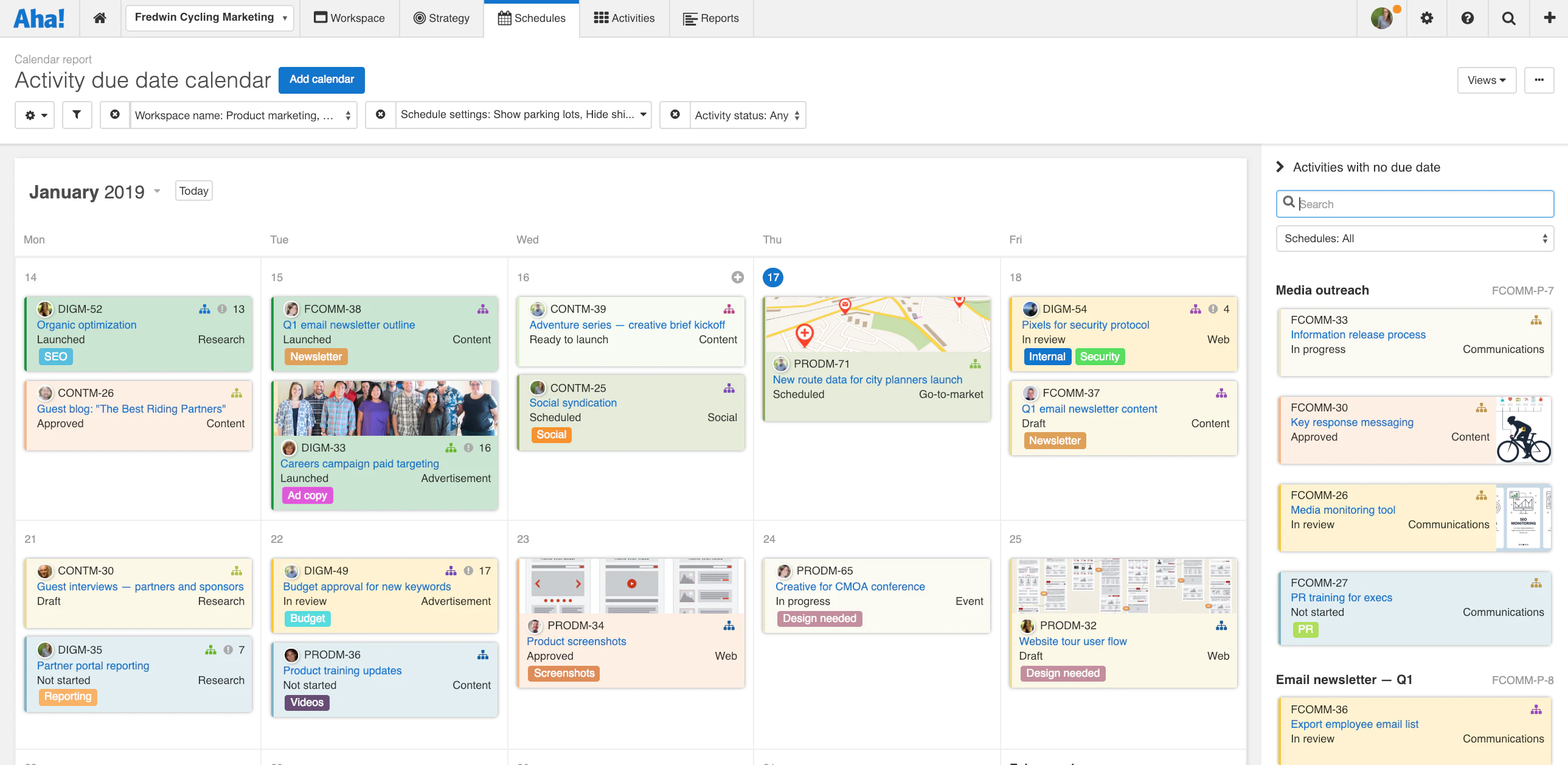Click the plus icon in top bar
1568x765 pixels.
[1549, 18]
